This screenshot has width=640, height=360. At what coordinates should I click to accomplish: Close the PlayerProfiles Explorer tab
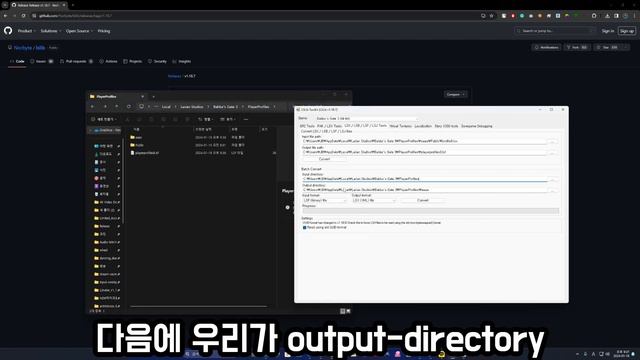(142, 97)
